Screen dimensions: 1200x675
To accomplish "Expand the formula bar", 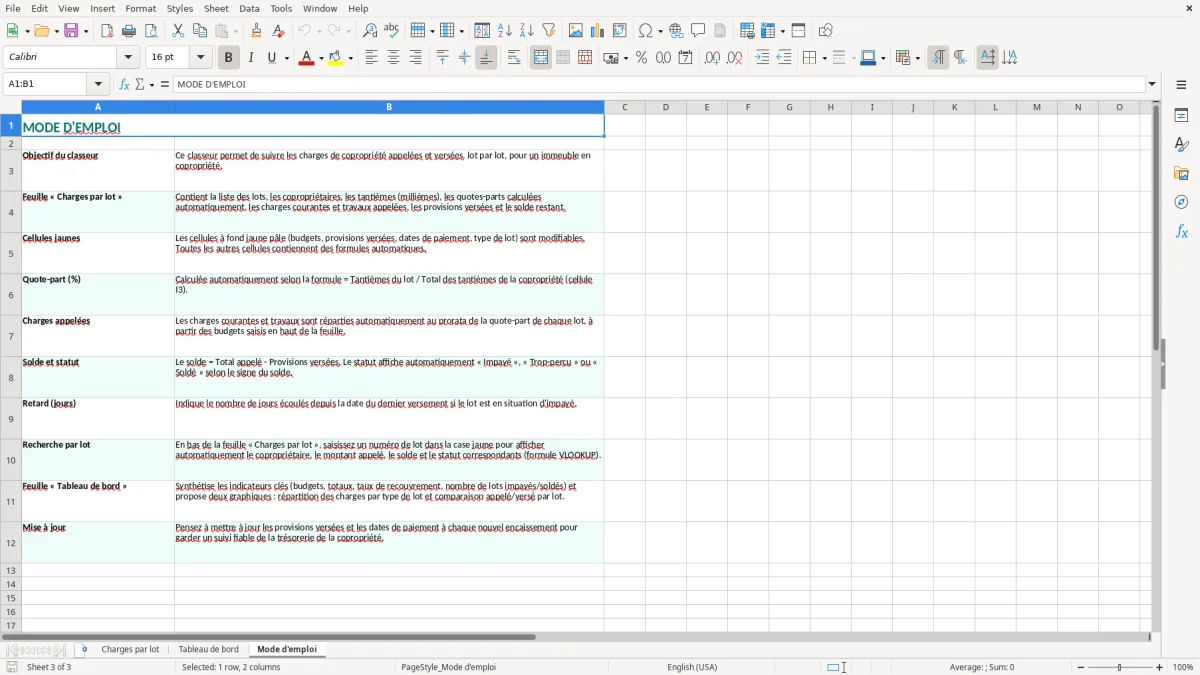I will tap(1152, 85).
